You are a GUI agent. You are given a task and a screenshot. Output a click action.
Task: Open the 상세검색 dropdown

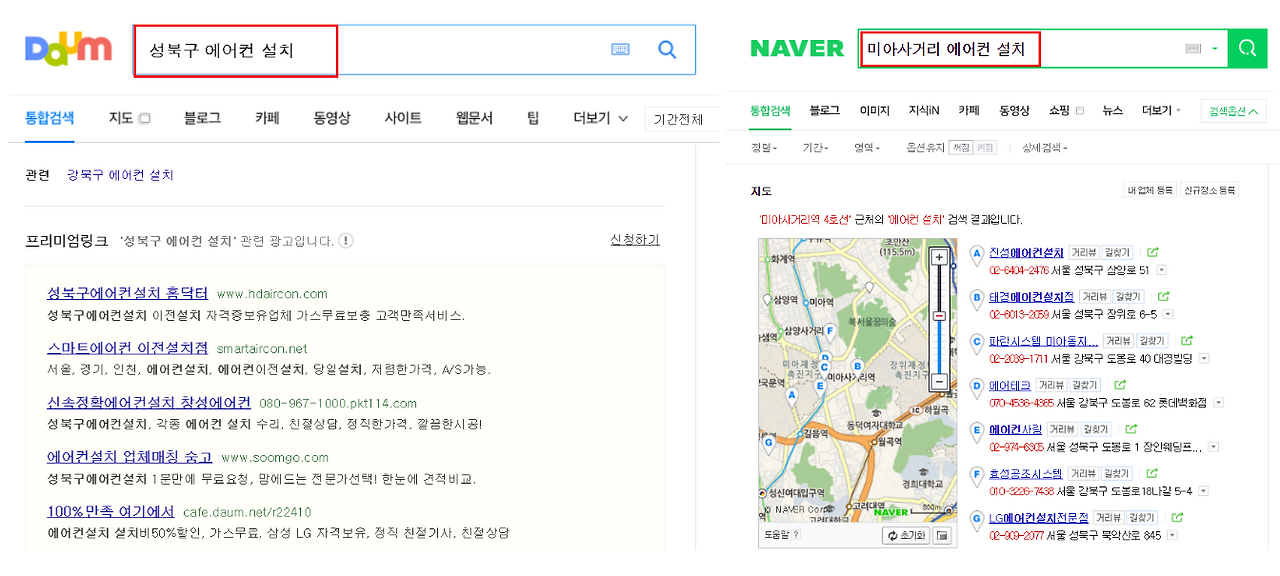1044,148
